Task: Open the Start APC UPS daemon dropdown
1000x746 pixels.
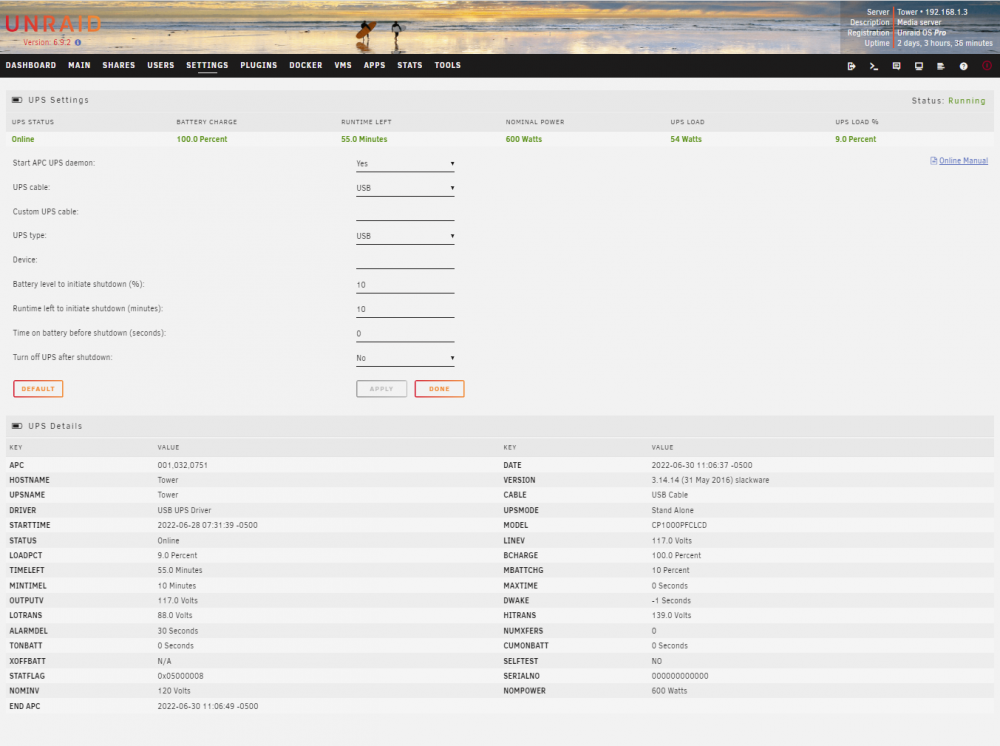Action: pyautogui.click(x=405, y=164)
